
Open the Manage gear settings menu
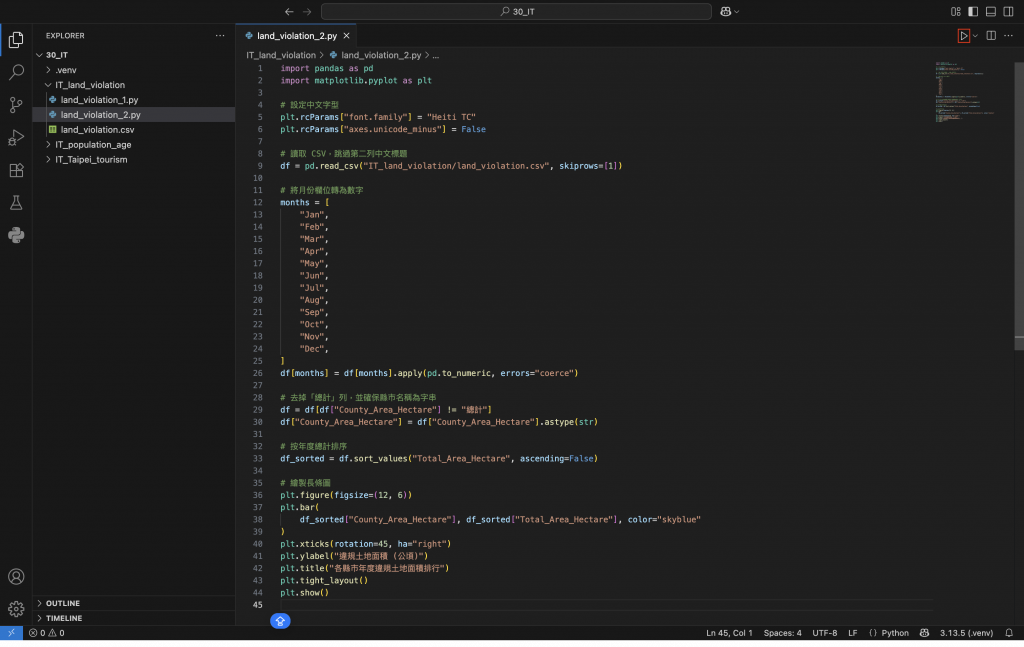click(16, 608)
